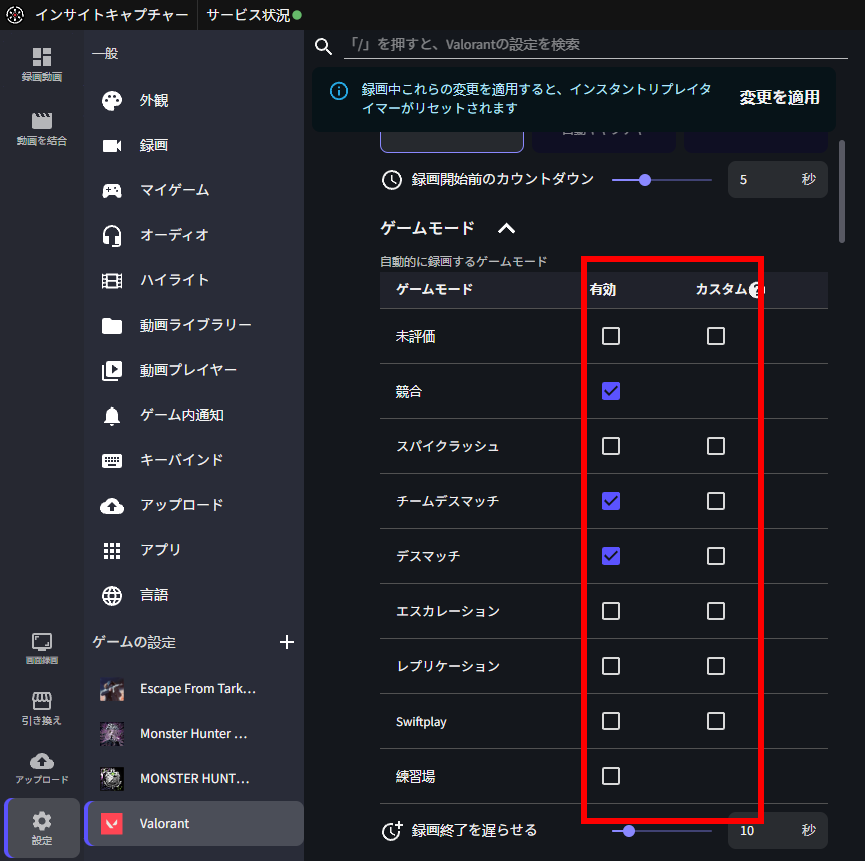
Task: Check カスタム box for 未評価
Action: coord(716,336)
